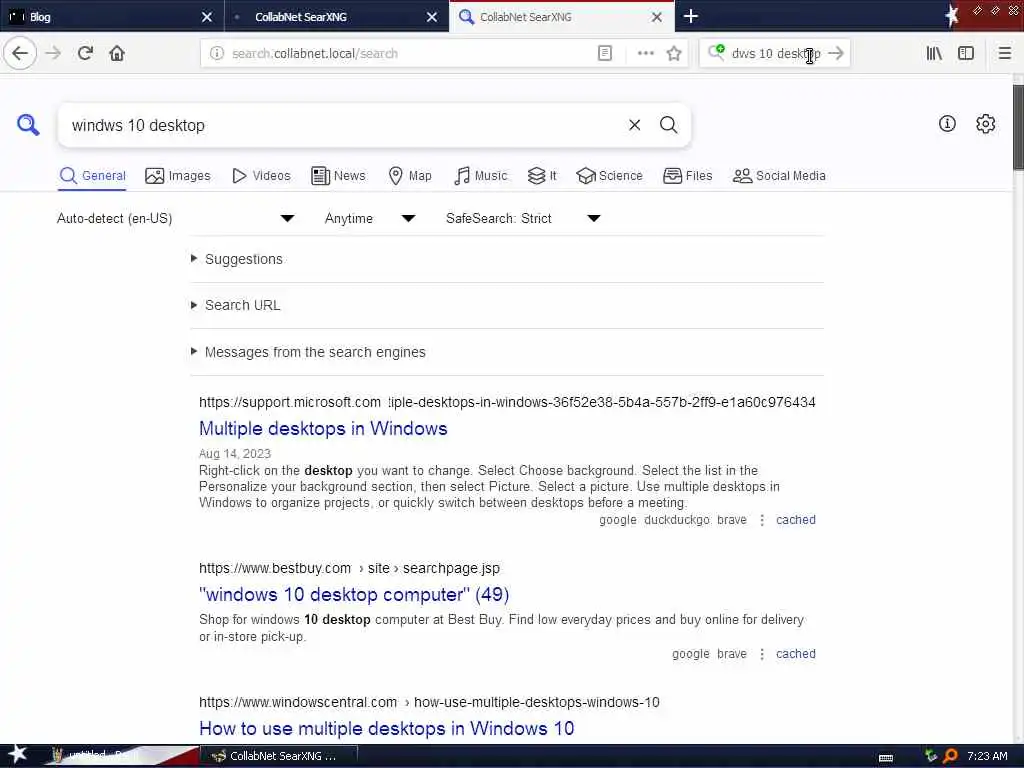Click the browser search bar magnifier icon
Viewport: 1024px width, 768px height.
tap(716, 52)
